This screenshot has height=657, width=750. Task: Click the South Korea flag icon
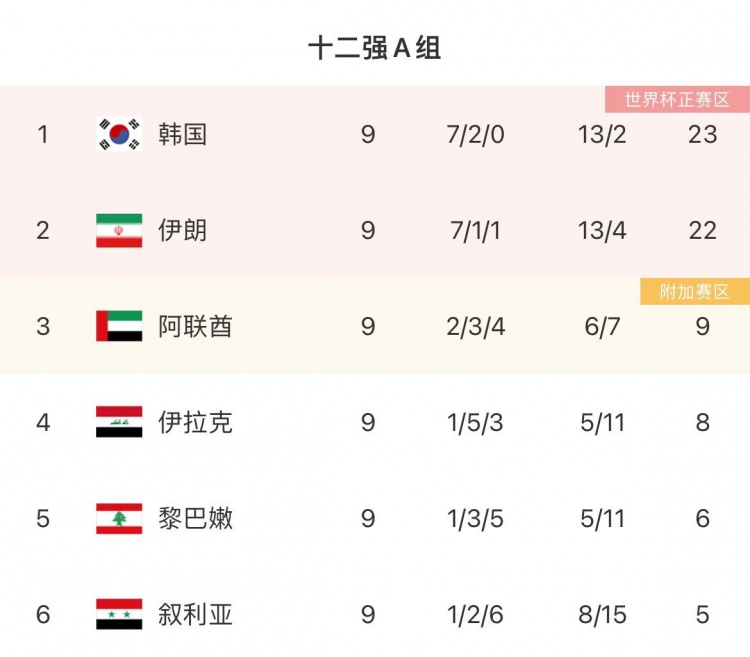(119, 134)
